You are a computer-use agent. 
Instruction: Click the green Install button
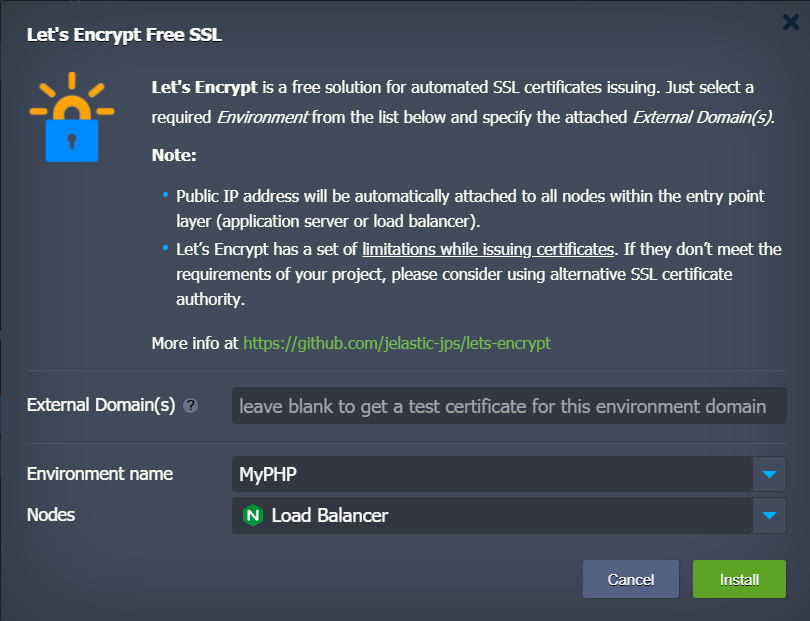pyautogui.click(x=739, y=579)
